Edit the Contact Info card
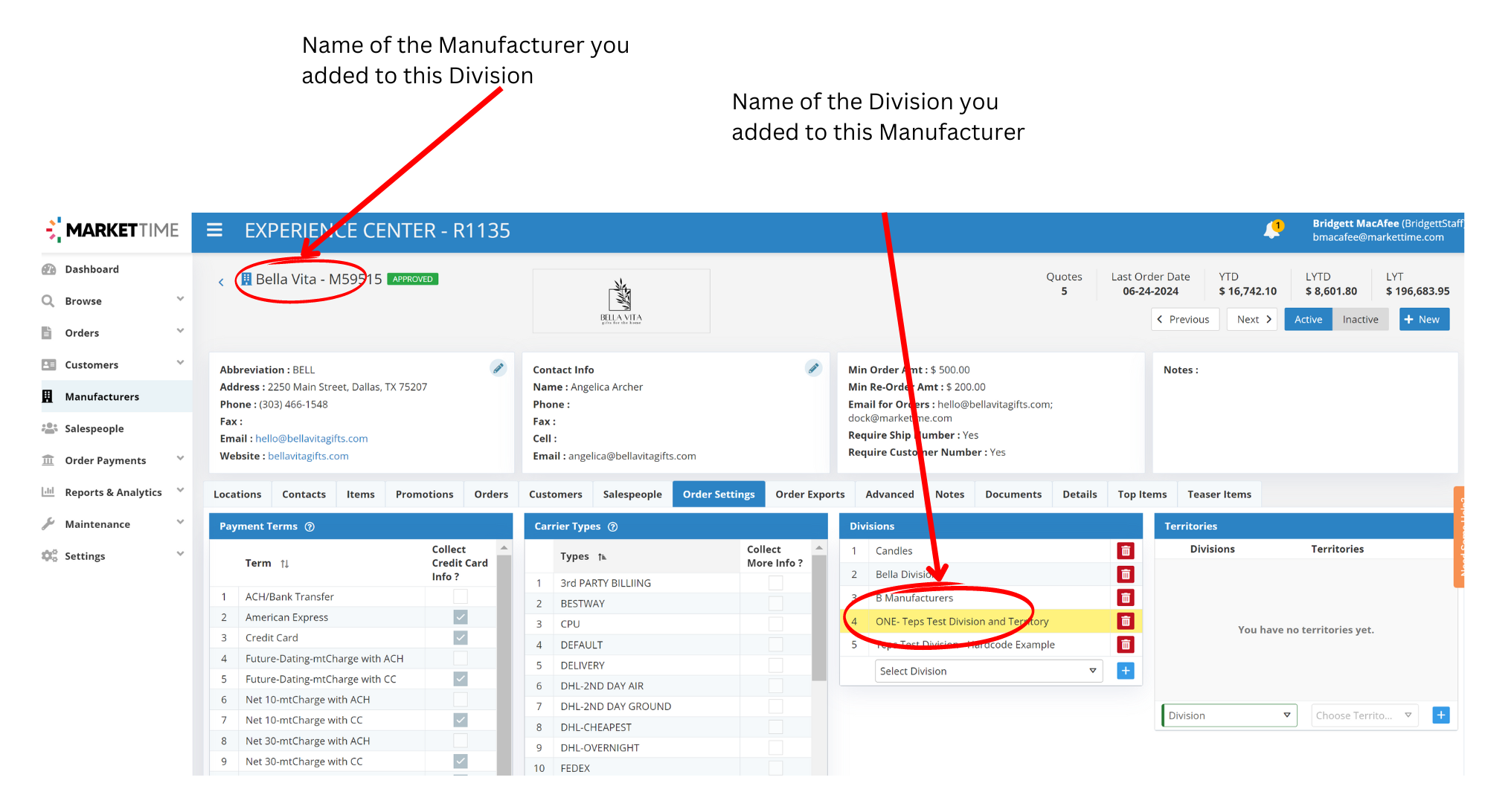The width and height of the screenshot is (1488, 812). [814, 368]
